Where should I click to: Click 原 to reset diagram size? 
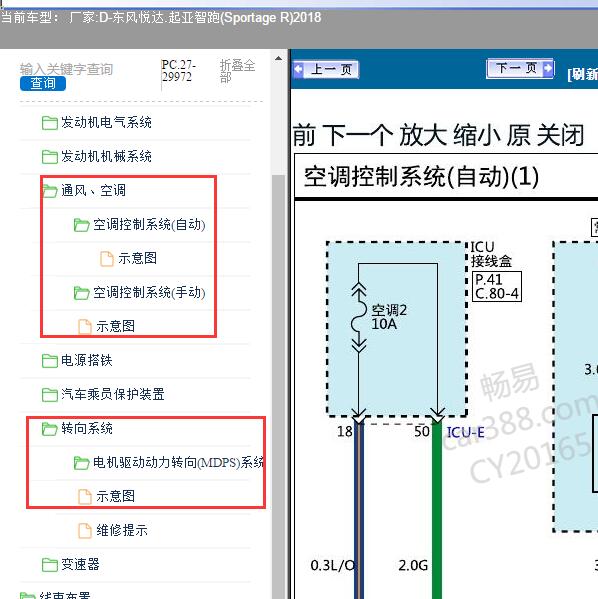pos(519,135)
